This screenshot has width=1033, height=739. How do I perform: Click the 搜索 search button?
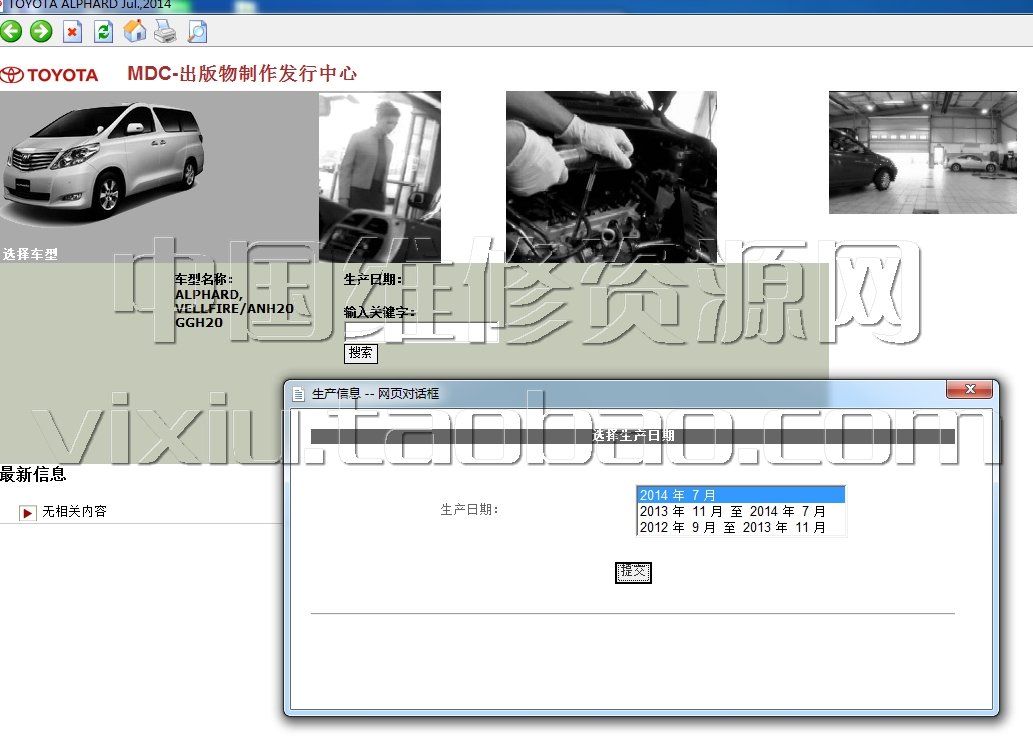(360, 353)
